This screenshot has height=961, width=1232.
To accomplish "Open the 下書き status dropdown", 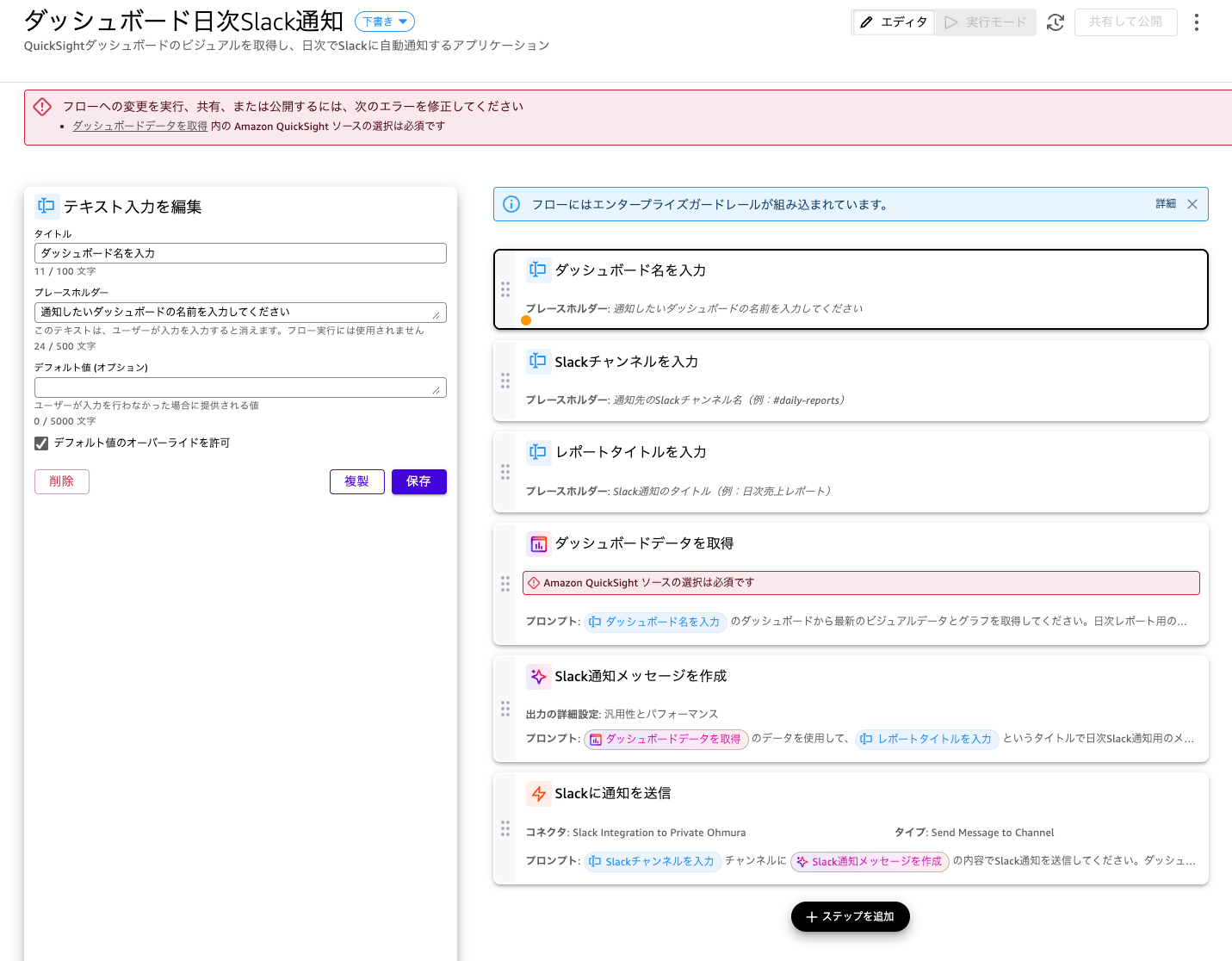I will pyautogui.click(x=384, y=21).
